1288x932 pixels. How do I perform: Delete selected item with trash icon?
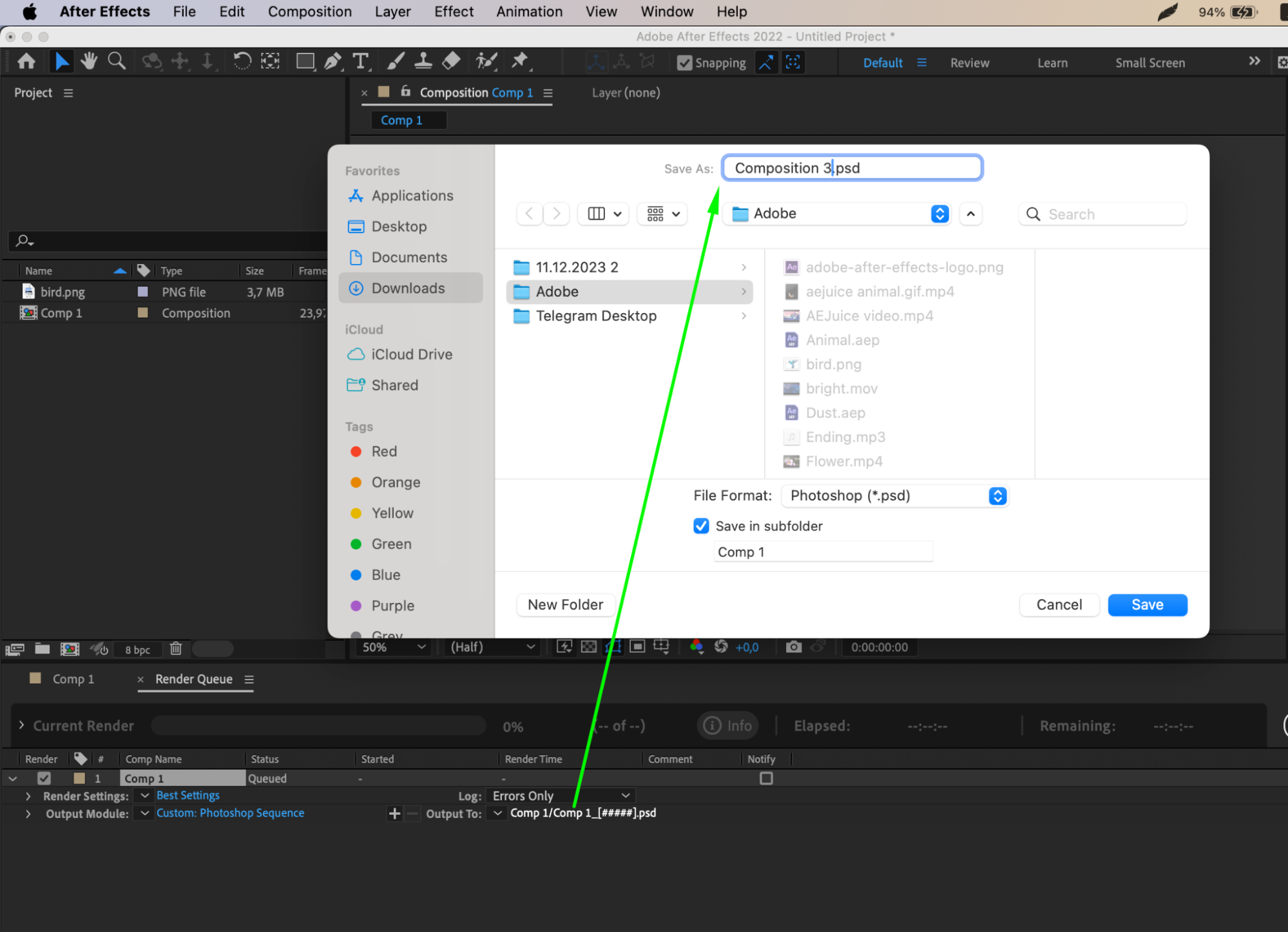pos(176,649)
